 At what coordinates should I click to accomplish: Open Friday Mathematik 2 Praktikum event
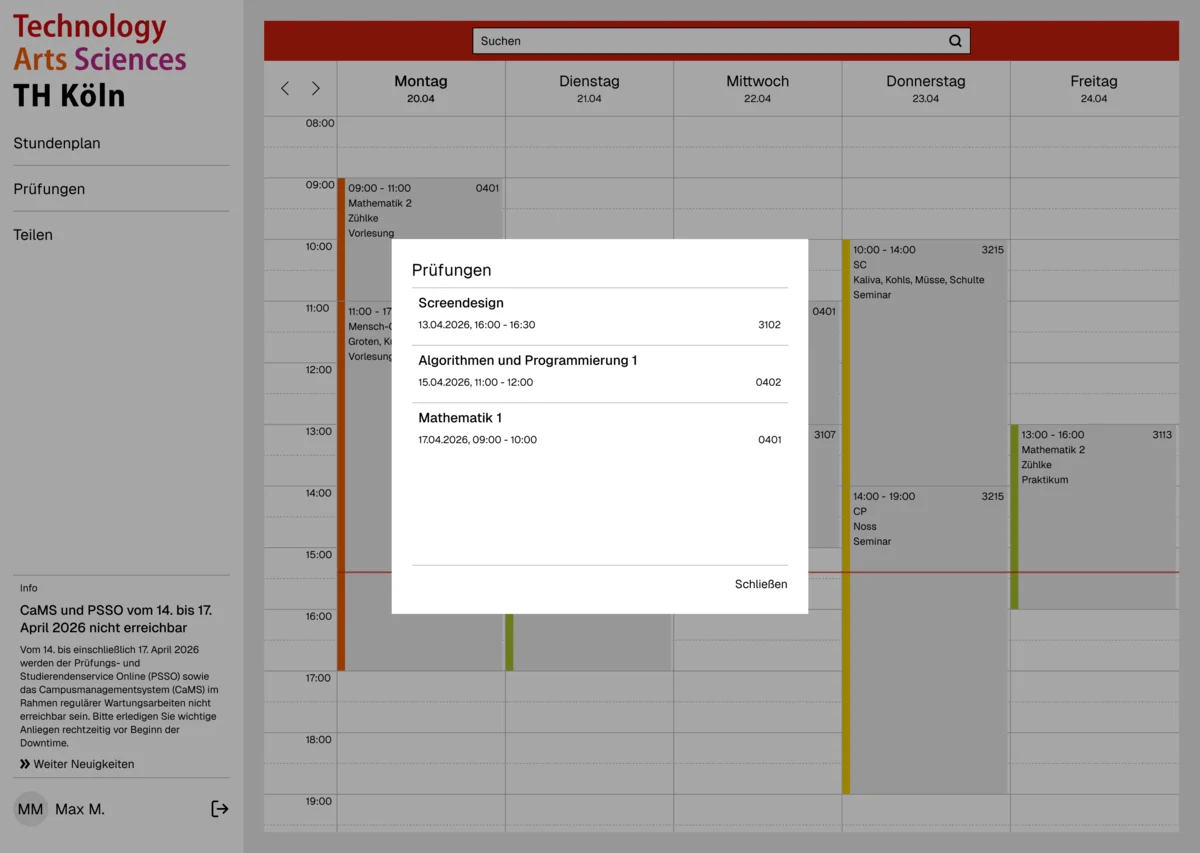1095,515
